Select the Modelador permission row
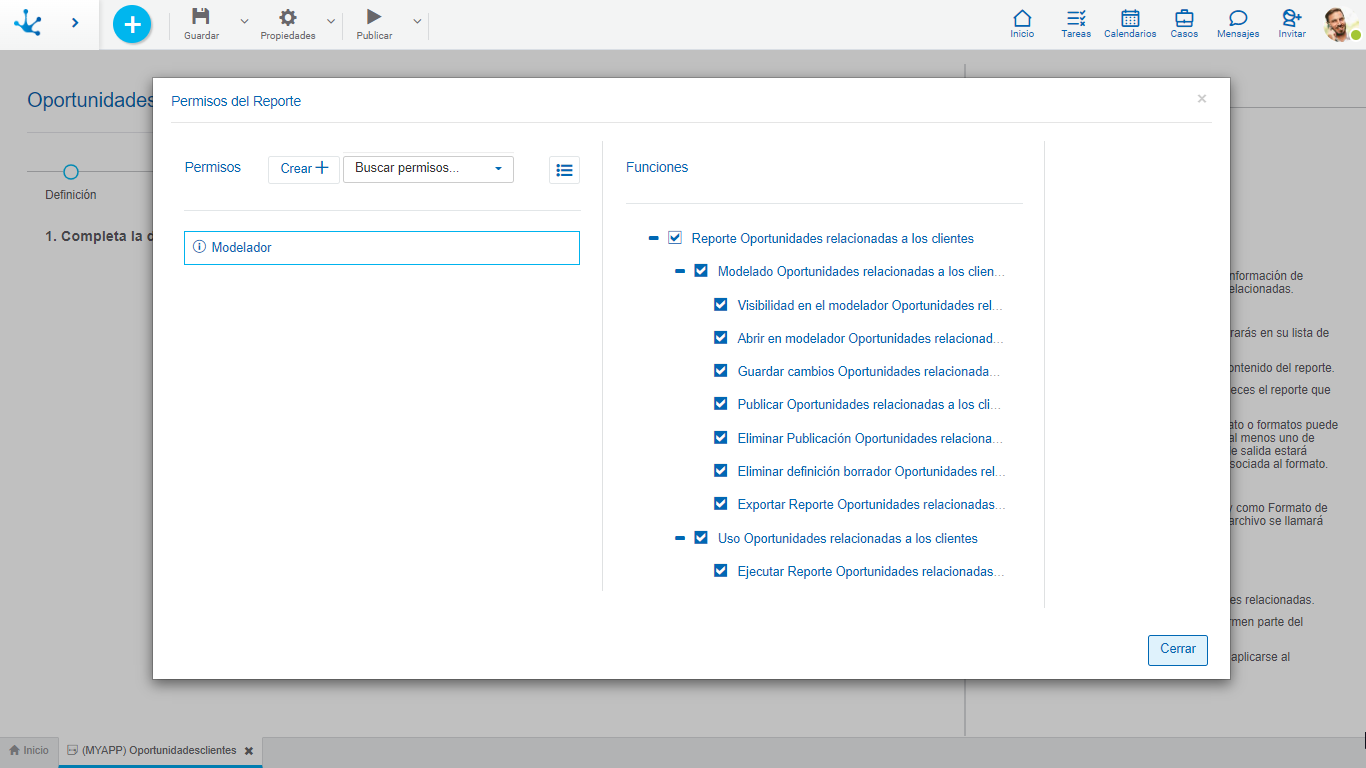The image size is (1366, 768). [x=382, y=248]
